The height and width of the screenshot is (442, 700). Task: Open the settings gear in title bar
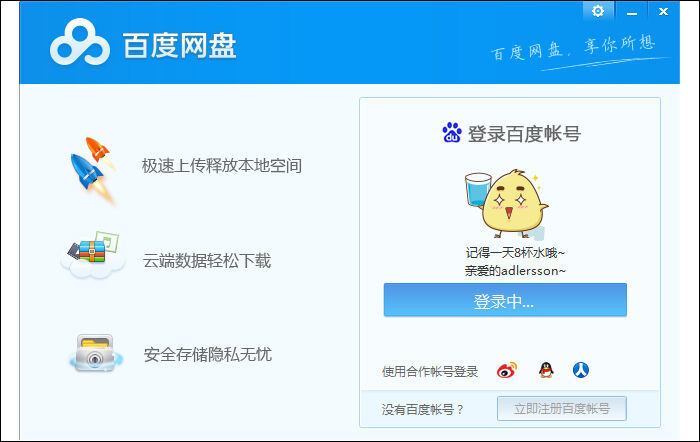click(x=598, y=11)
